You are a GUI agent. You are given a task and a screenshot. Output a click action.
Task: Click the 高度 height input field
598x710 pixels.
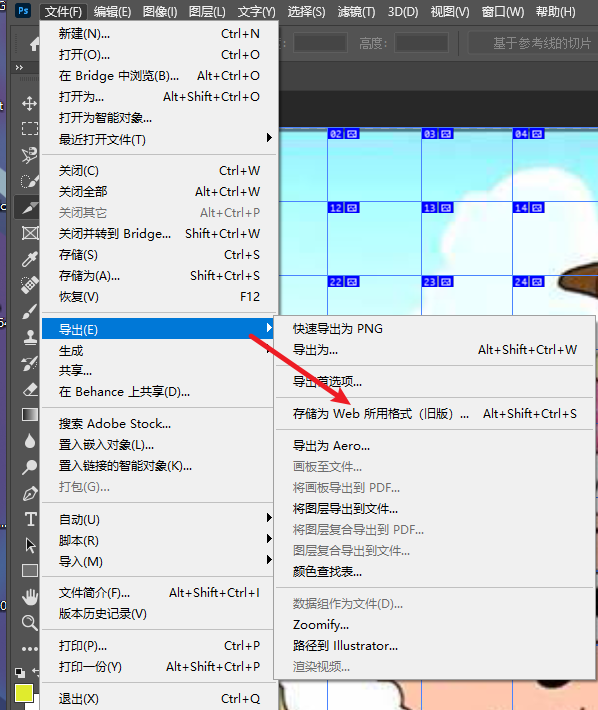tap(421, 43)
